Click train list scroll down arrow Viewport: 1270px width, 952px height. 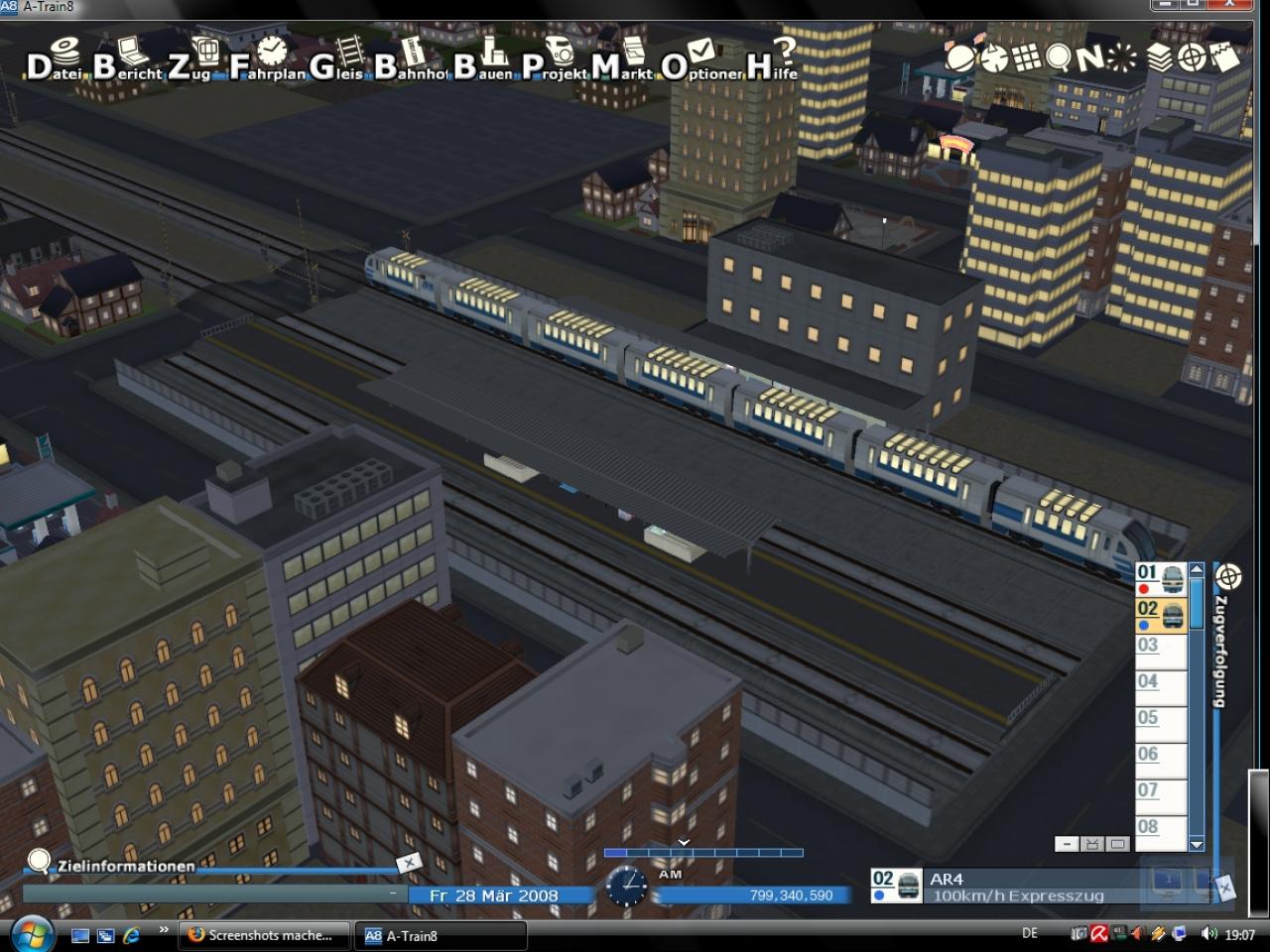(1197, 844)
